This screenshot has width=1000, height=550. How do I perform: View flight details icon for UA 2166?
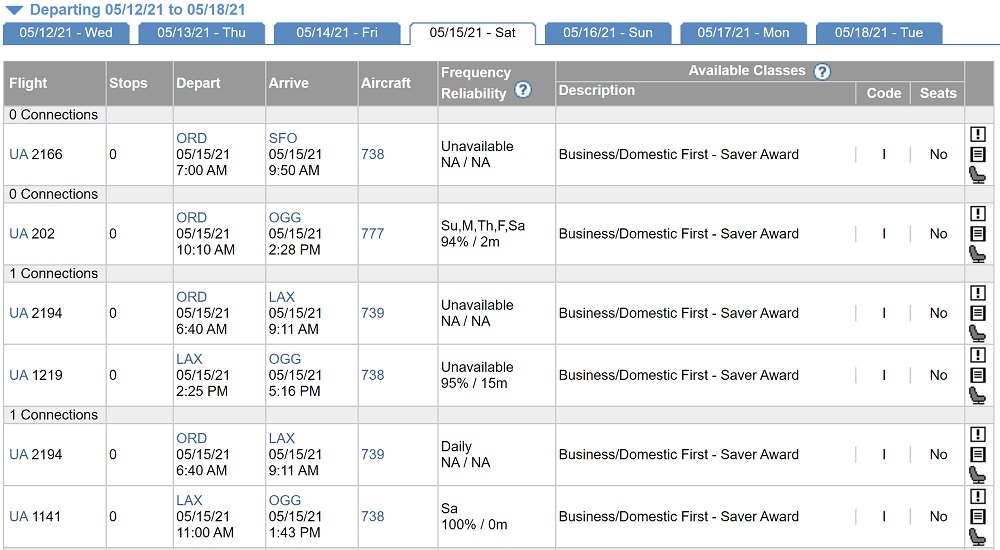pos(978,154)
